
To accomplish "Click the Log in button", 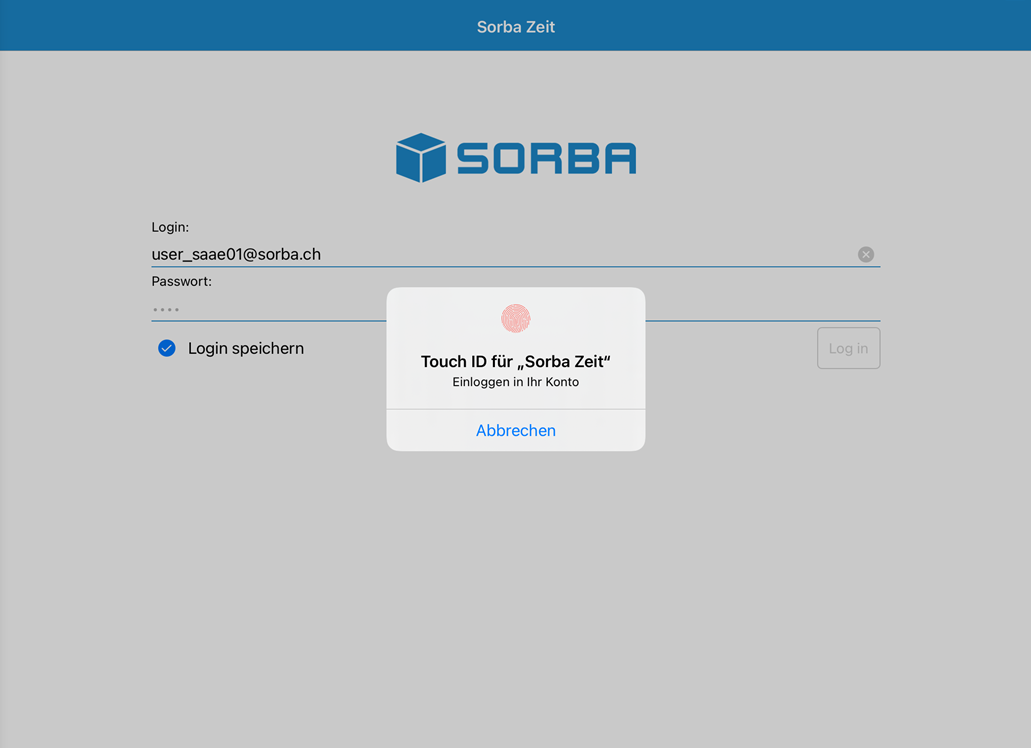I will click(x=848, y=348).
